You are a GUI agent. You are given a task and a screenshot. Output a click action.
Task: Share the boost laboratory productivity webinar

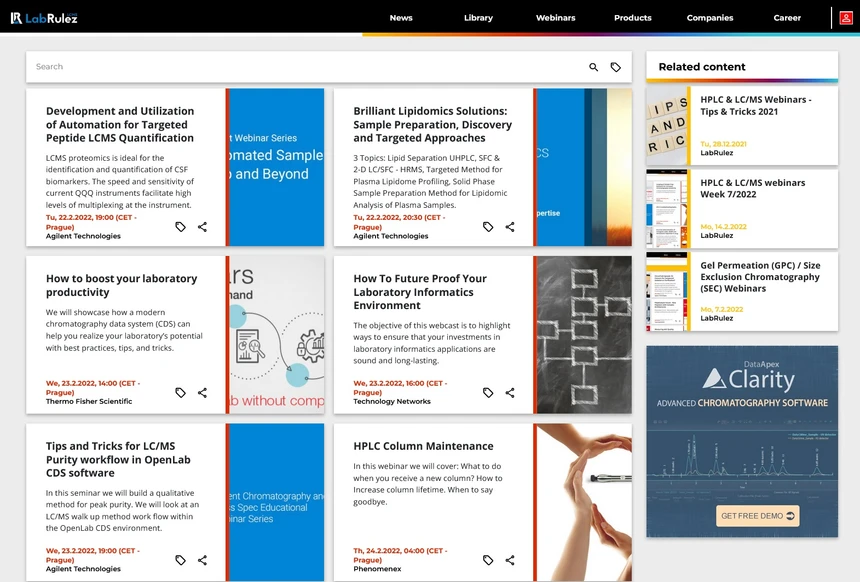(x=202, y=393)
